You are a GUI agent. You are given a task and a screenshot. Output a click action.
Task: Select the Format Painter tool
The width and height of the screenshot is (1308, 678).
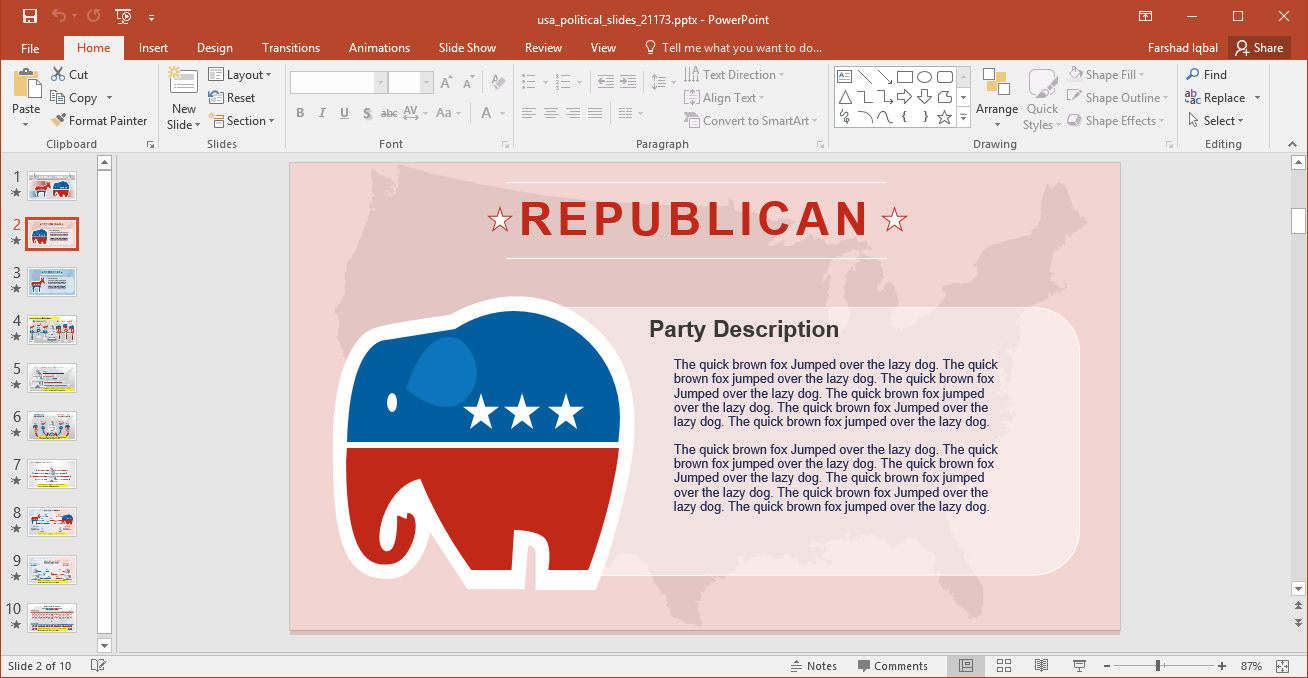coord(99,120)
